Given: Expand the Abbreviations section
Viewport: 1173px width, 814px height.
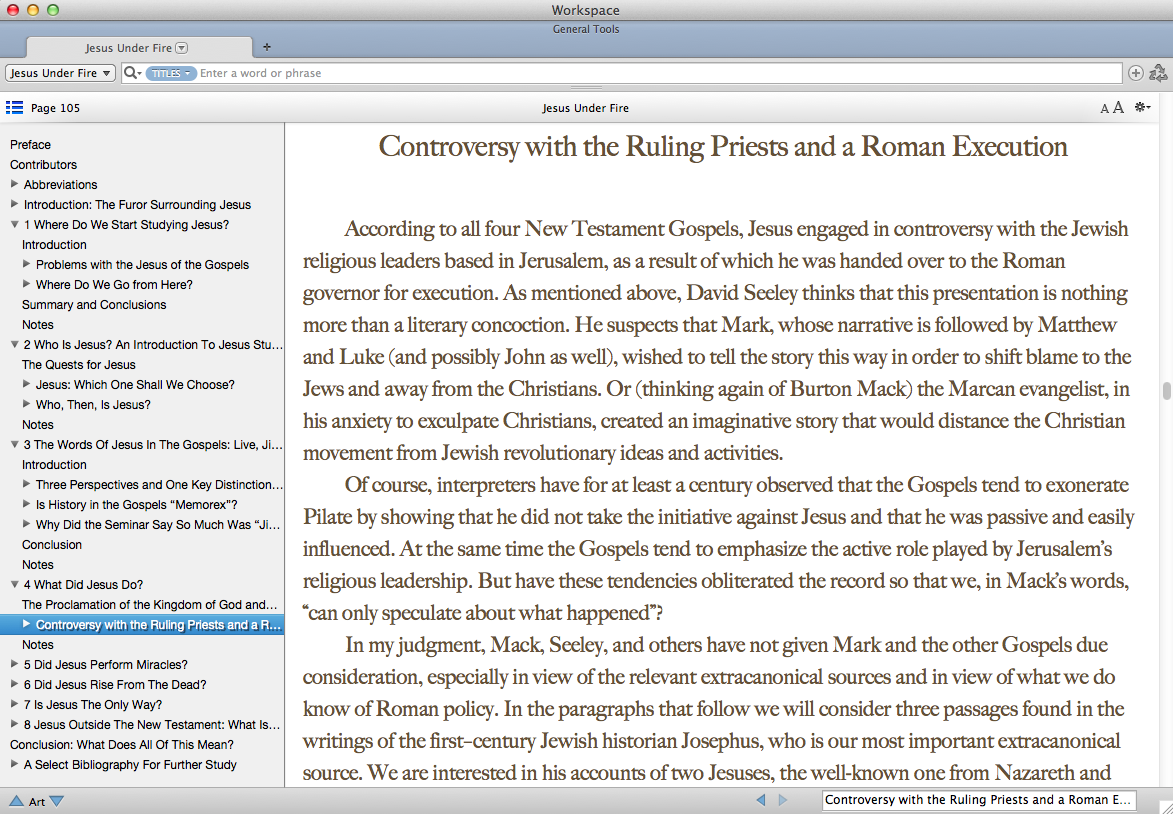Looking at the screenshot, I should click(14, 184).
